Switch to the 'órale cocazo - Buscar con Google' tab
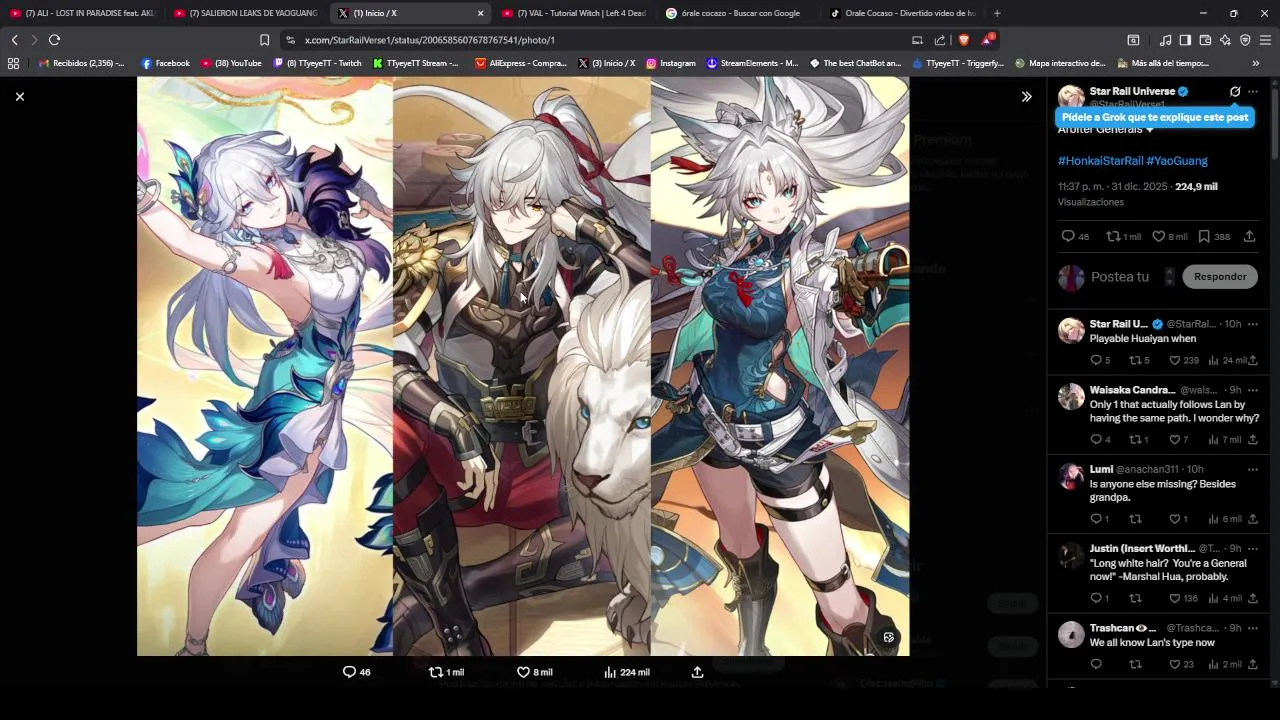Image resolution: width=1280 pixels, height=720 pixels. coord(737,13)
